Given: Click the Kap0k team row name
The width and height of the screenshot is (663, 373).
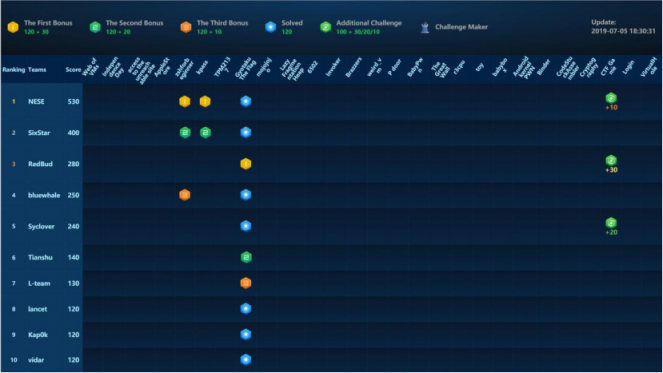Looking at the screenshot, I should point(38,335).
